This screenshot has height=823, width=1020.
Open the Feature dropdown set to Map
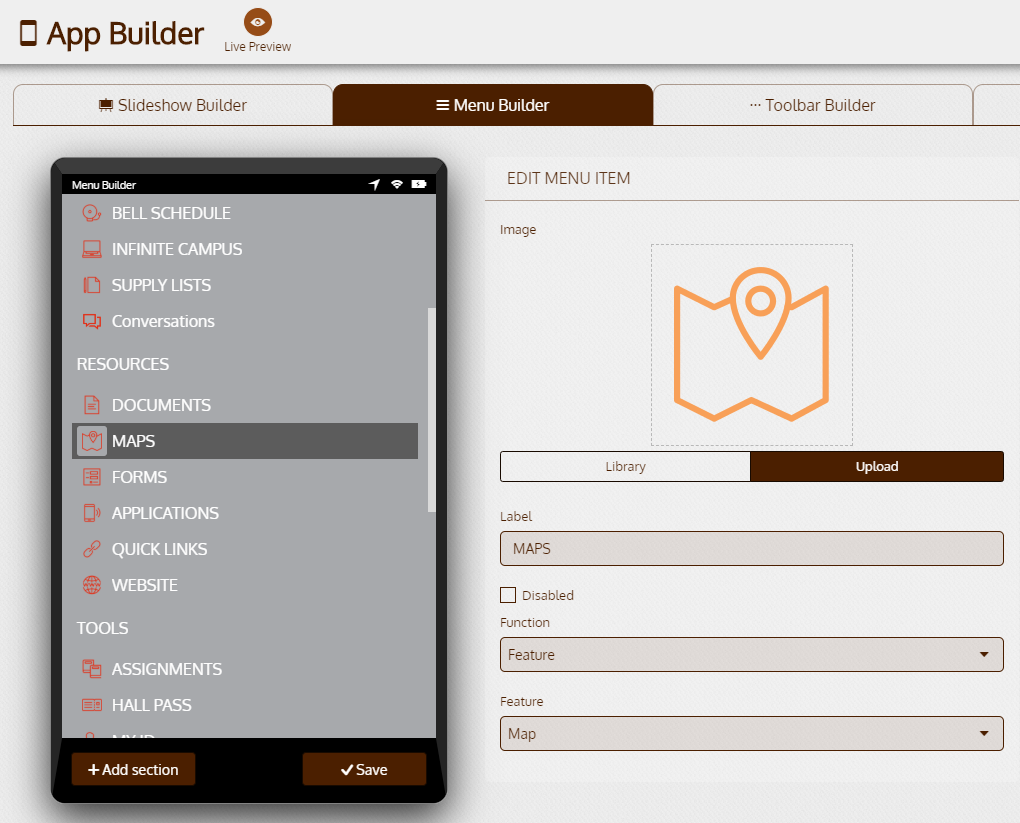751,733
